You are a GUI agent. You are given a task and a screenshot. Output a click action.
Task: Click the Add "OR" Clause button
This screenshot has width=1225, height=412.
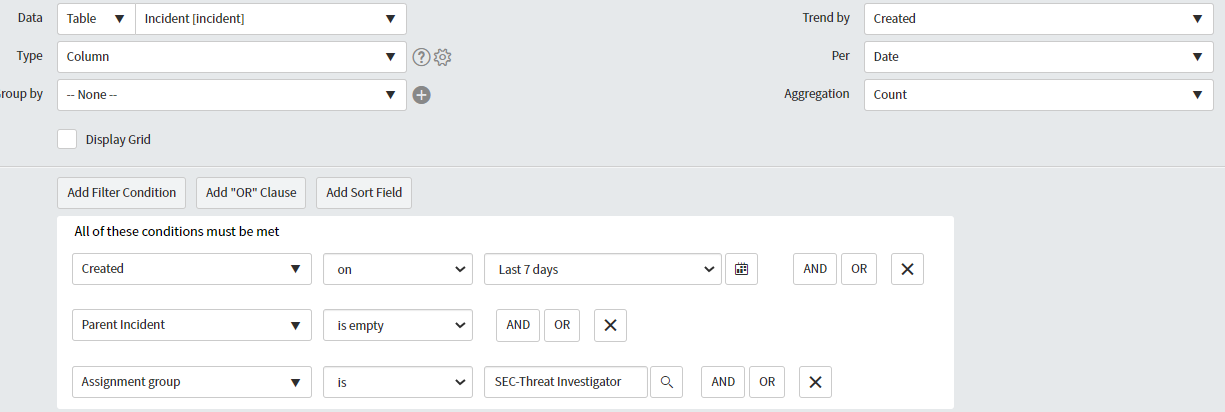(x=251, y=193)
